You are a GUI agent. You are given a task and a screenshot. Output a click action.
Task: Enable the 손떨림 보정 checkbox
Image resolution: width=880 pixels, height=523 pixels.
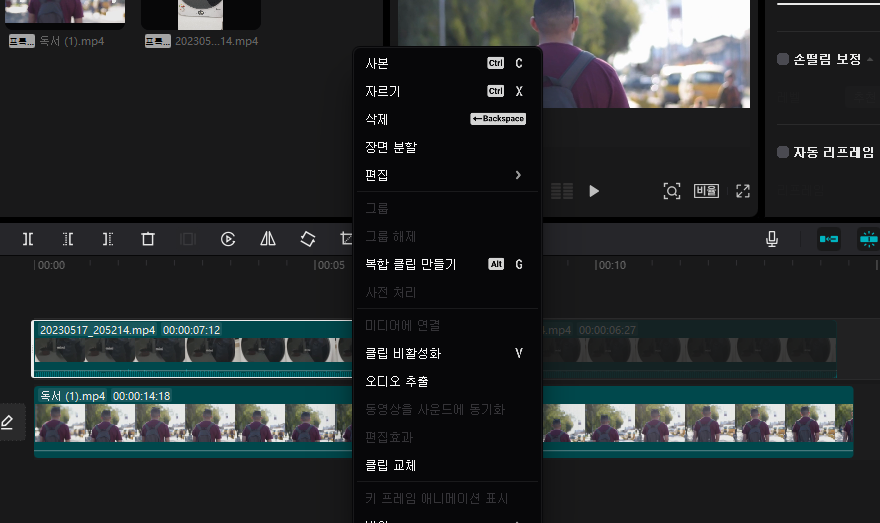783,59
